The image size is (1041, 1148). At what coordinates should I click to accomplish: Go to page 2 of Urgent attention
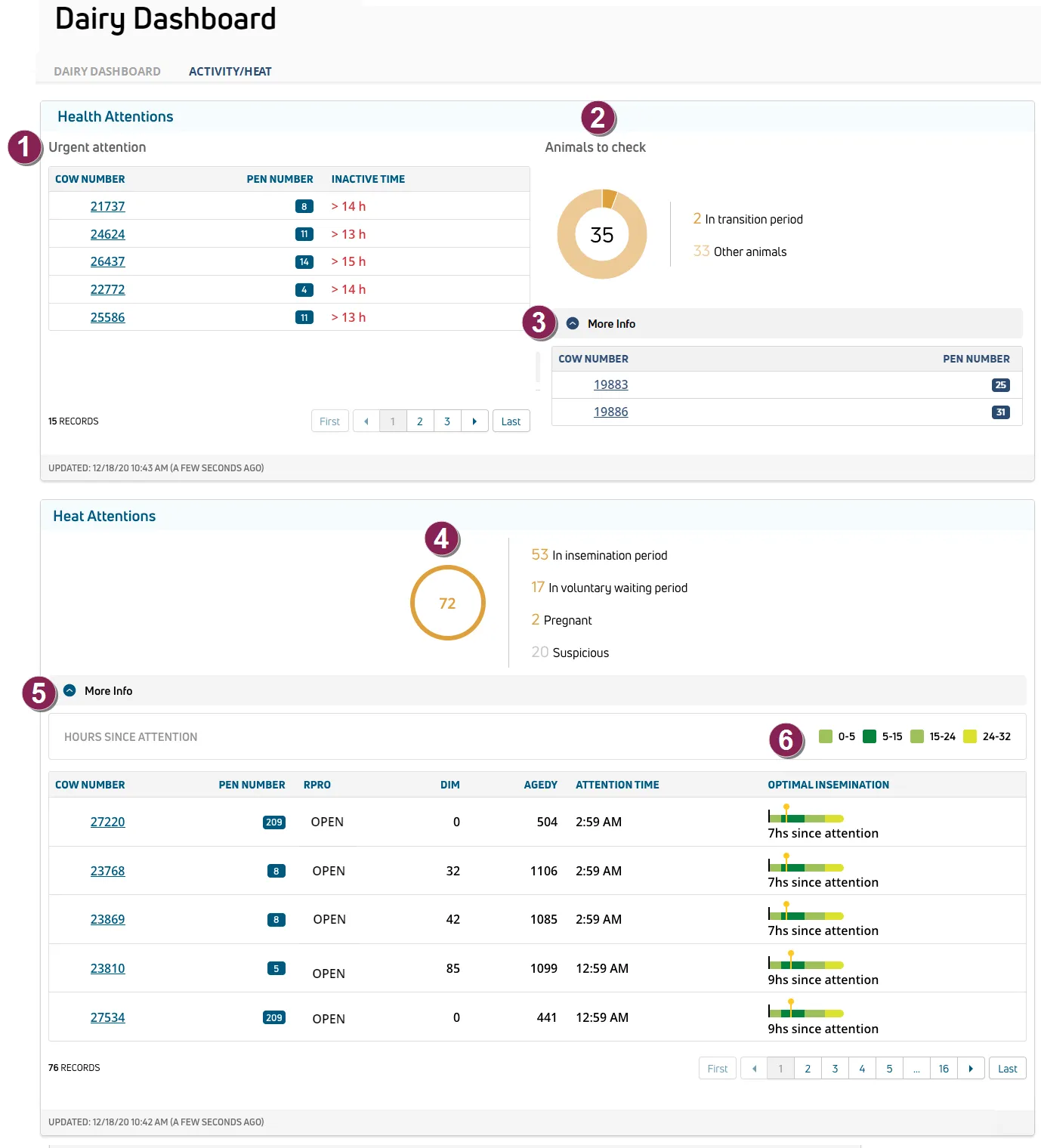(x=420, y=421)
